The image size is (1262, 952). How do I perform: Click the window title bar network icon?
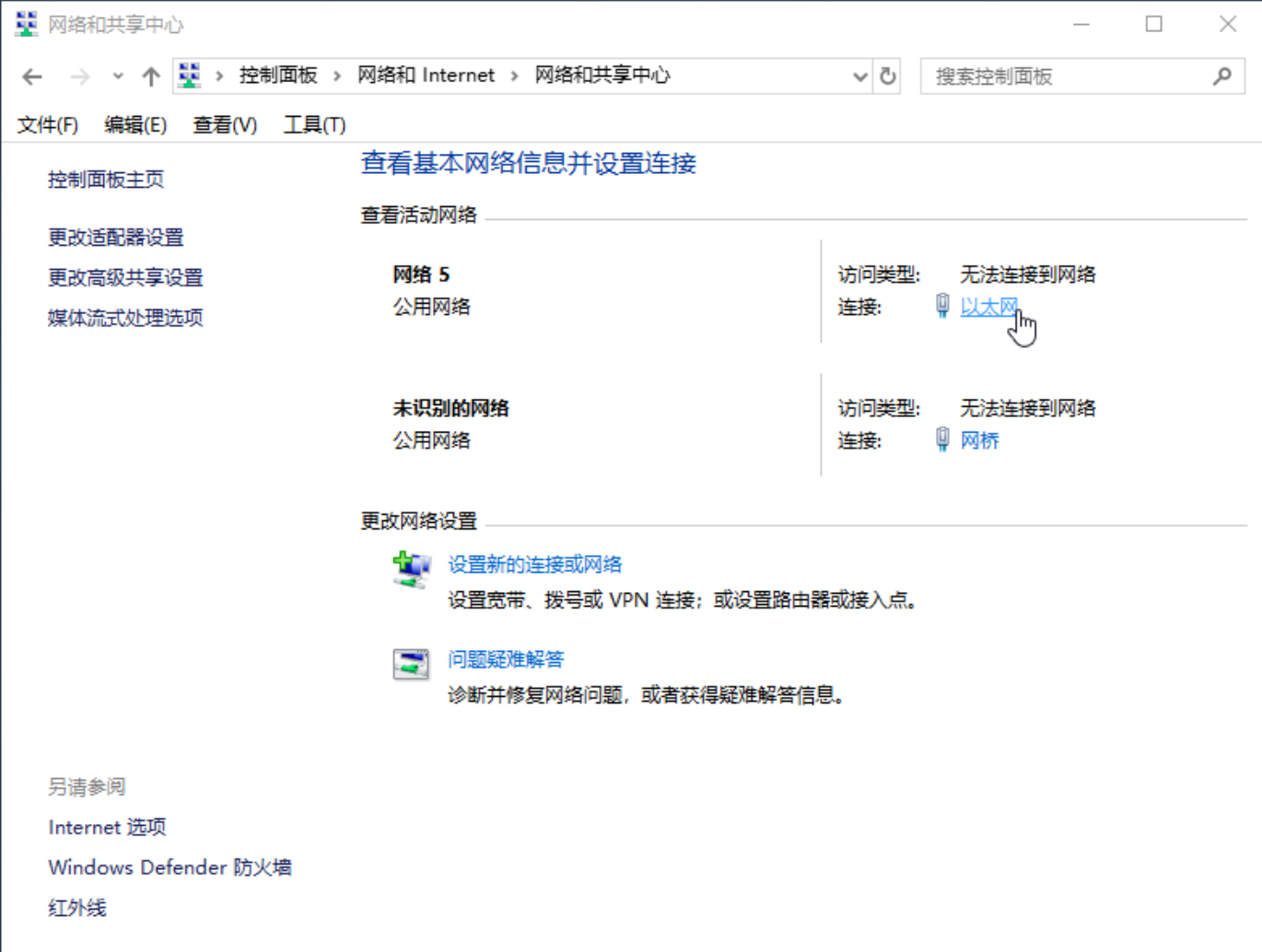27,24
